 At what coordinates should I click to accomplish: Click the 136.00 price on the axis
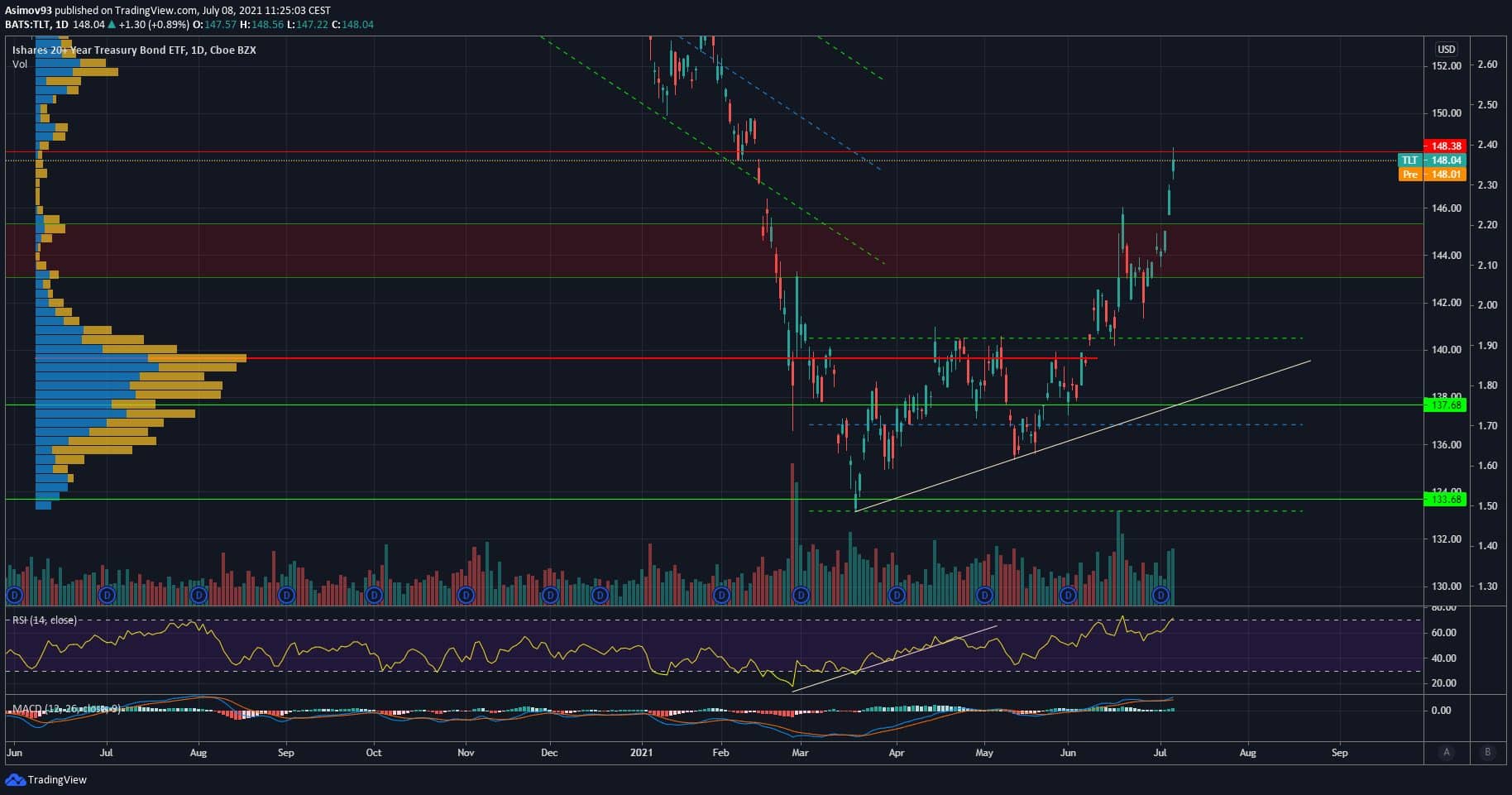(x=1447, y=445)
